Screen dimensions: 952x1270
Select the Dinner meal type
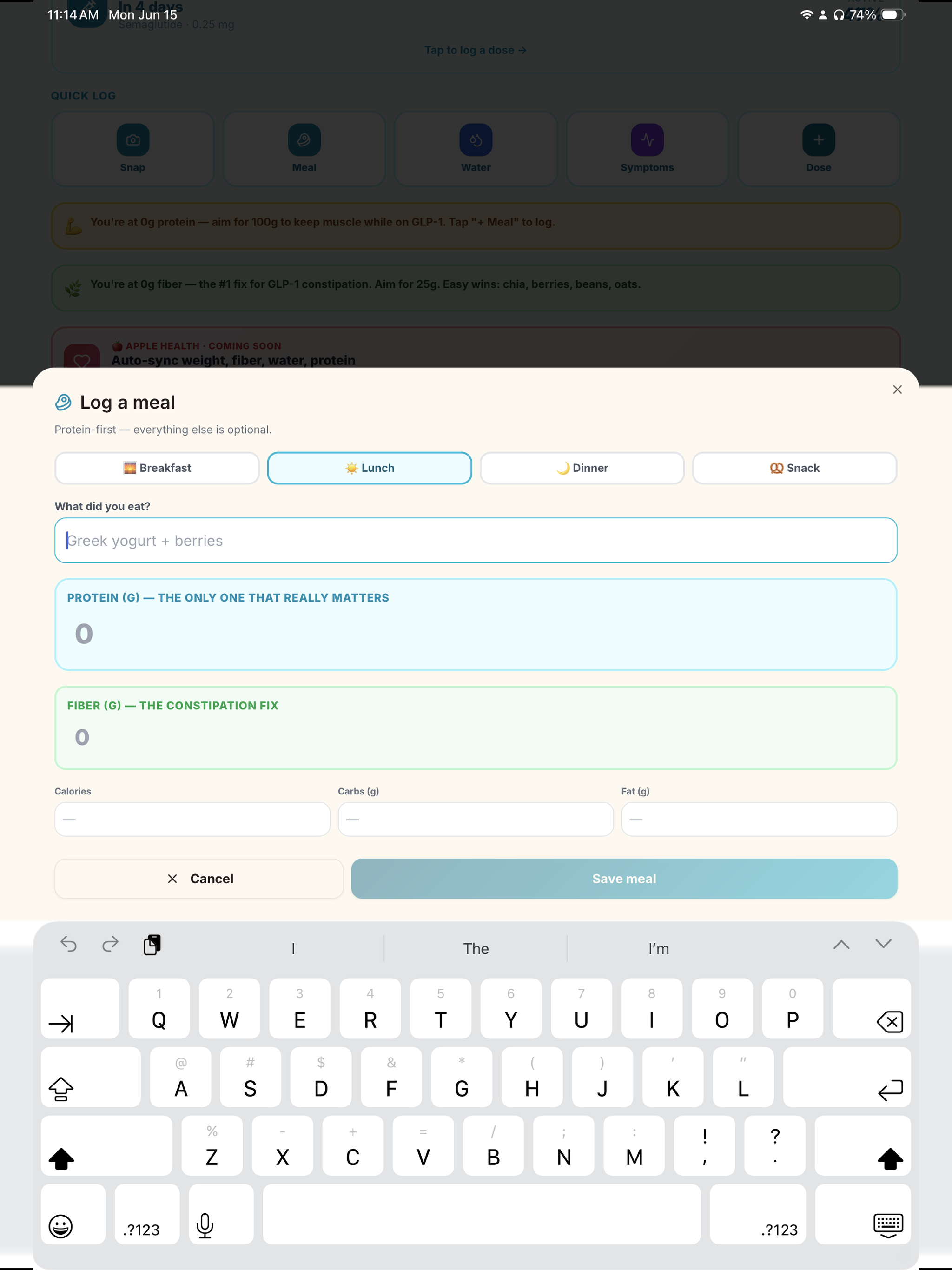click(582, 468)
